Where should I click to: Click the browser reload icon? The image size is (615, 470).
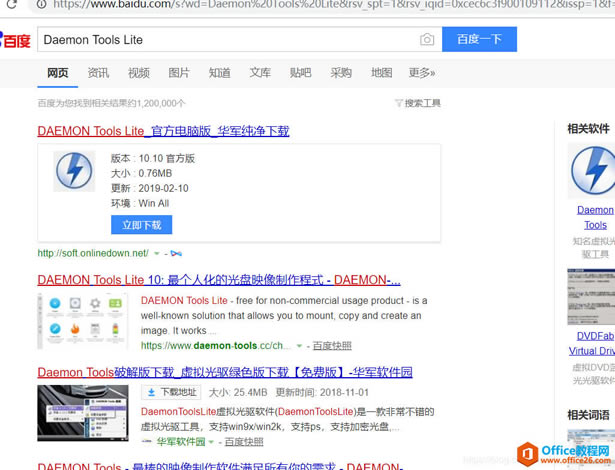[12, 4]
